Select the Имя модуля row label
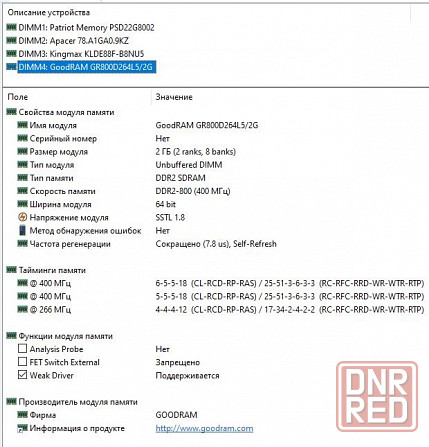This screenshot has width=429, height=447. (53, 125)
